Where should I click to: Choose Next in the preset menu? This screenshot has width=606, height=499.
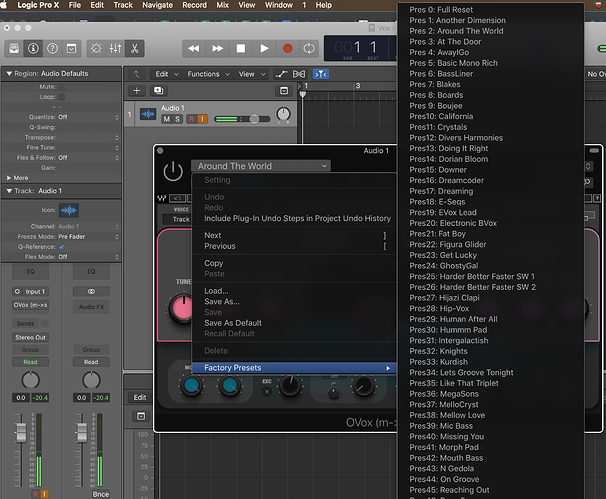pyautogui.click(x=294, y=235)
